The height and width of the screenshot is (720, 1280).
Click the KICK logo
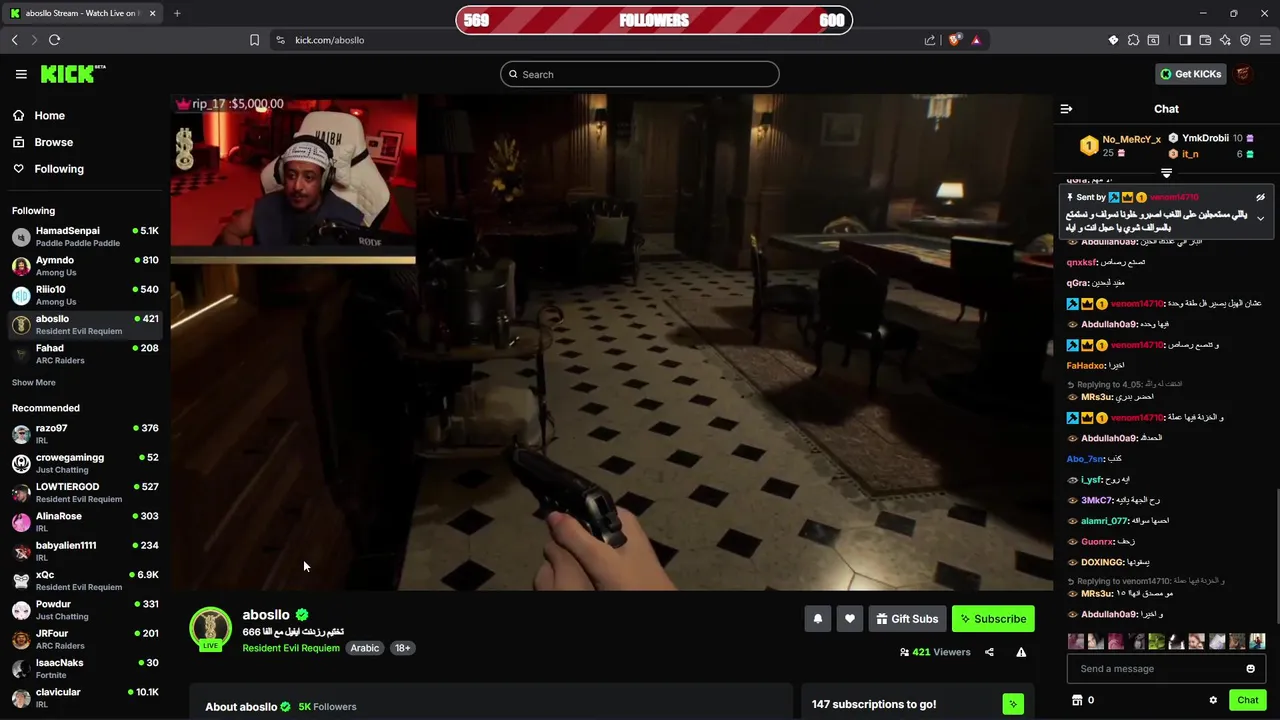(x=73, y=74)
